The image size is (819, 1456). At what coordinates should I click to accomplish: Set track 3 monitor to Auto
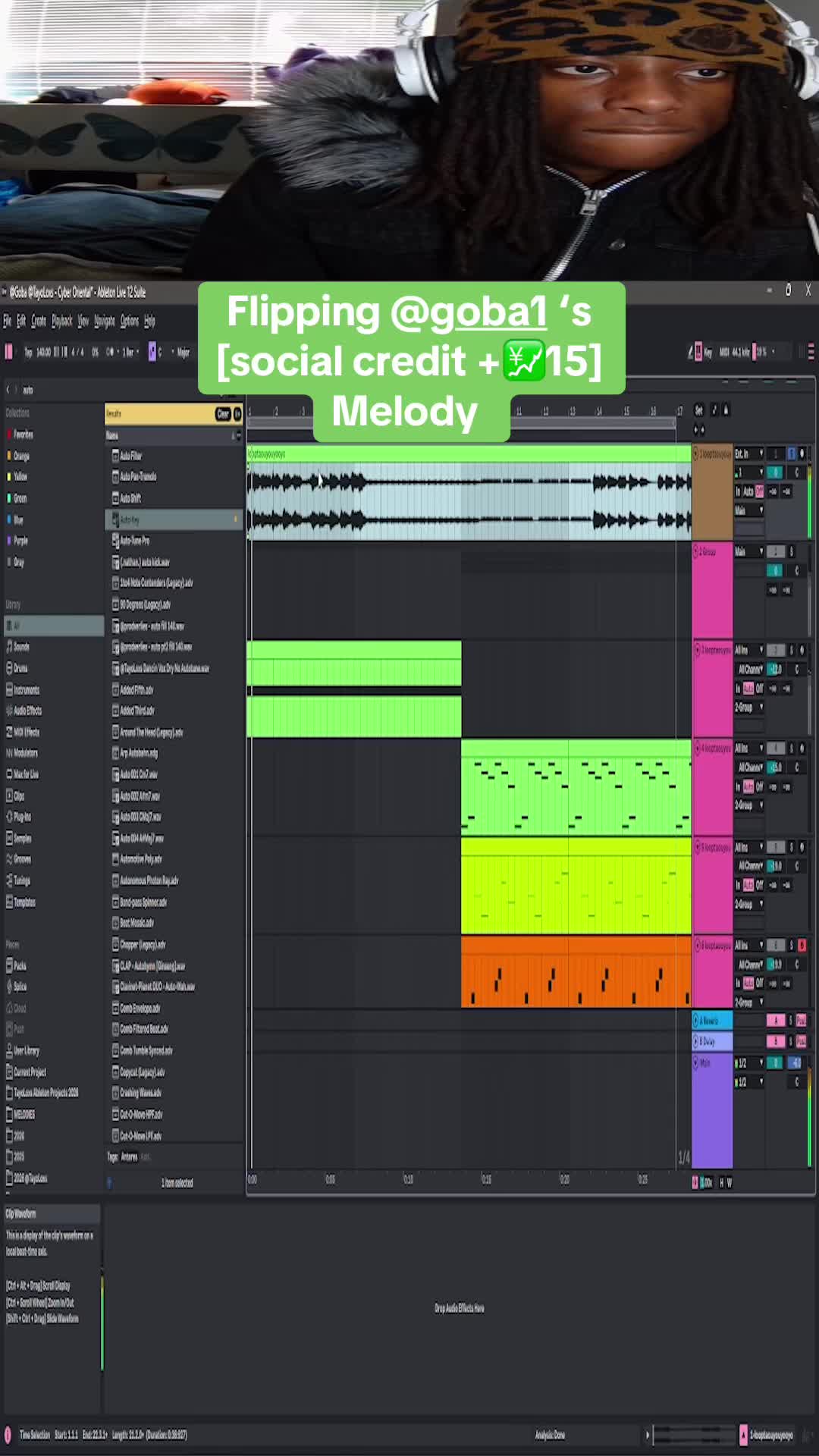(748, 688)
